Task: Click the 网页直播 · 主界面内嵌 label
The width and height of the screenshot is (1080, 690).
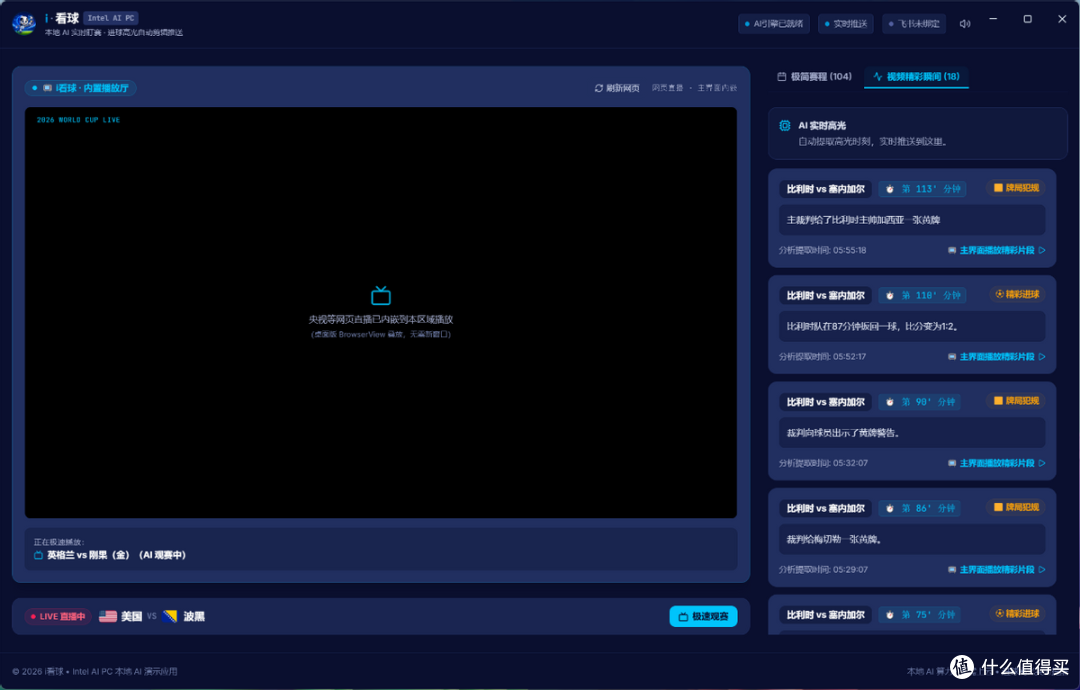Action: (x=694, y=88)
